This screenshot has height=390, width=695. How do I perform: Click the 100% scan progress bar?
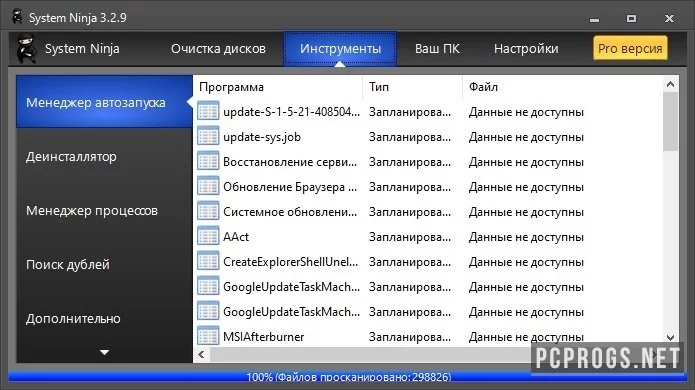pyautogui.click(x=348, y=377)
